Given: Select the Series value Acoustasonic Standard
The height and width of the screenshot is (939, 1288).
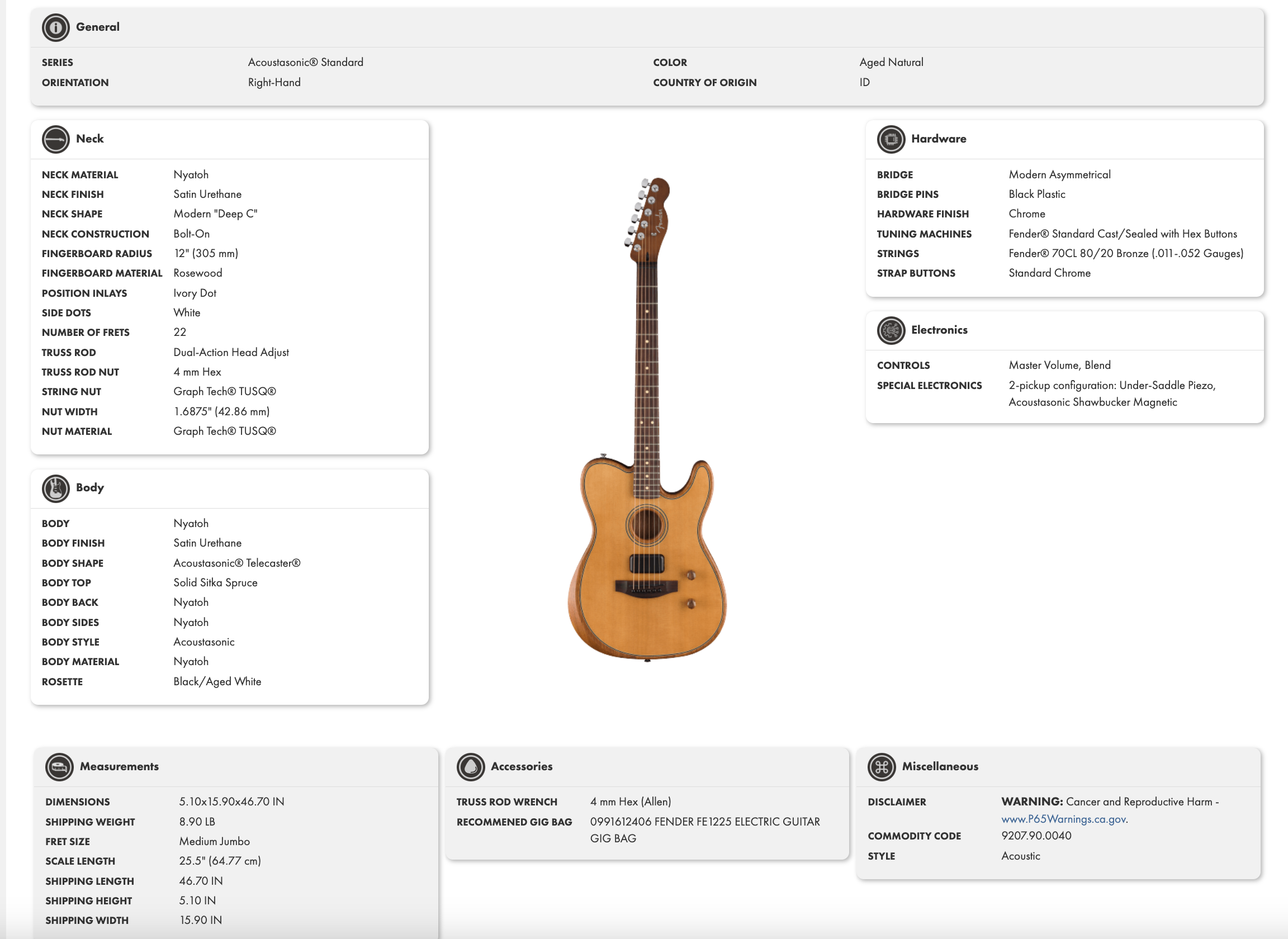Looking at the screenshot, I should tap(305, 62).
